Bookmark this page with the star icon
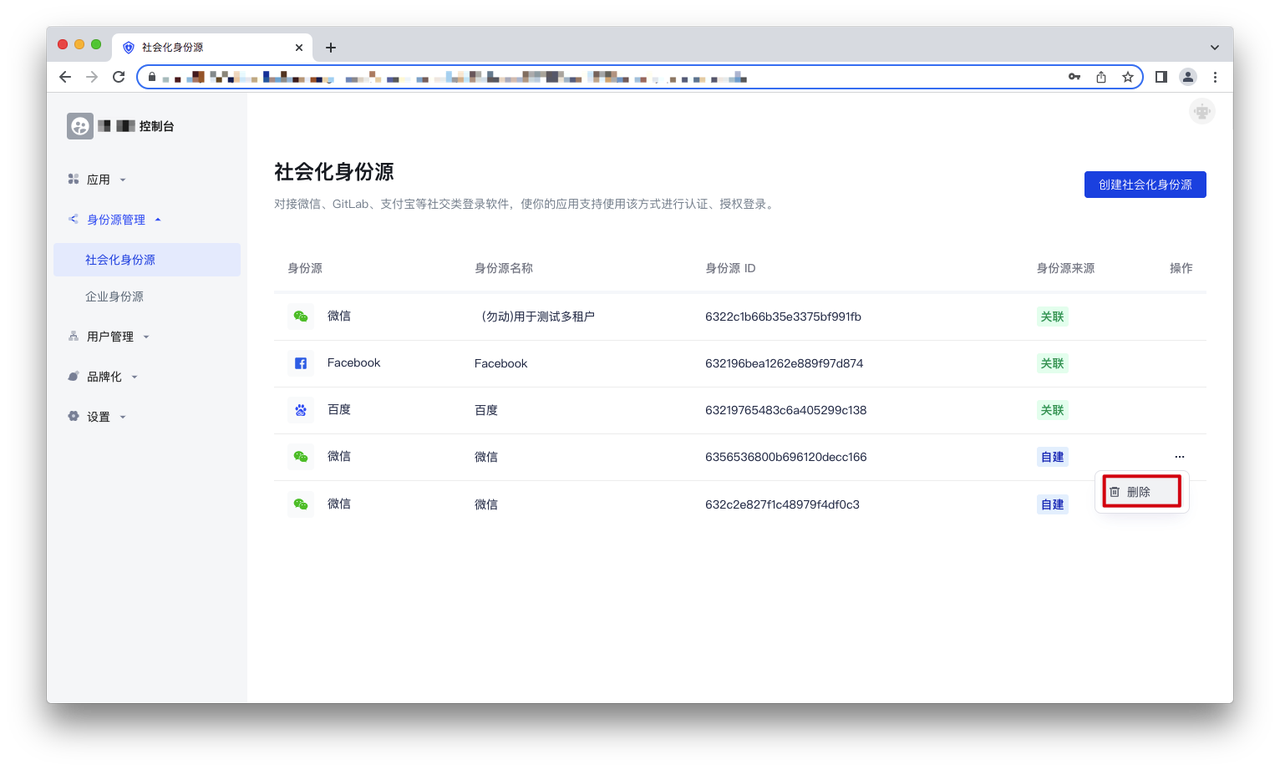The image size is (1280, 770). (x=1128, y=77)
